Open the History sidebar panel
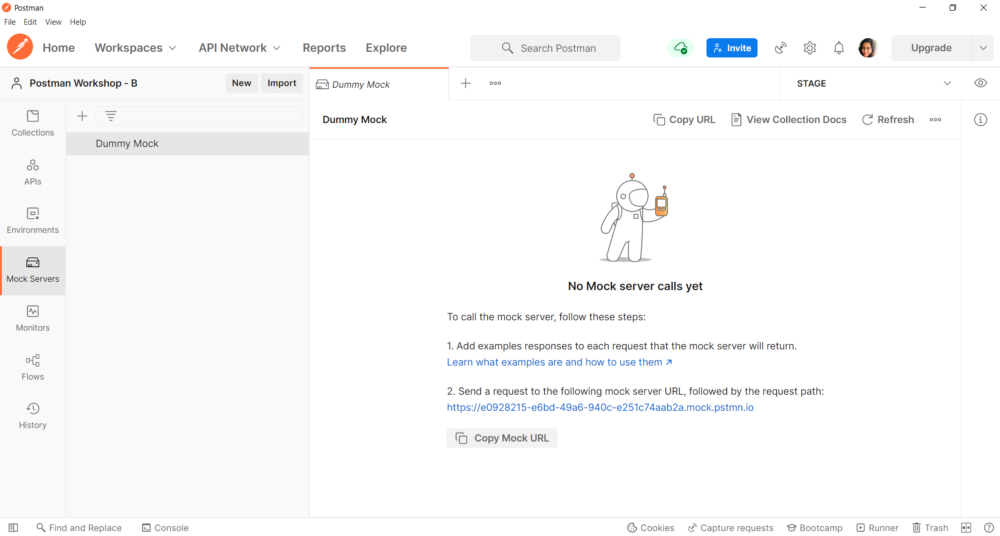This screenshot has width=1000, height=536. click(32, 415)
